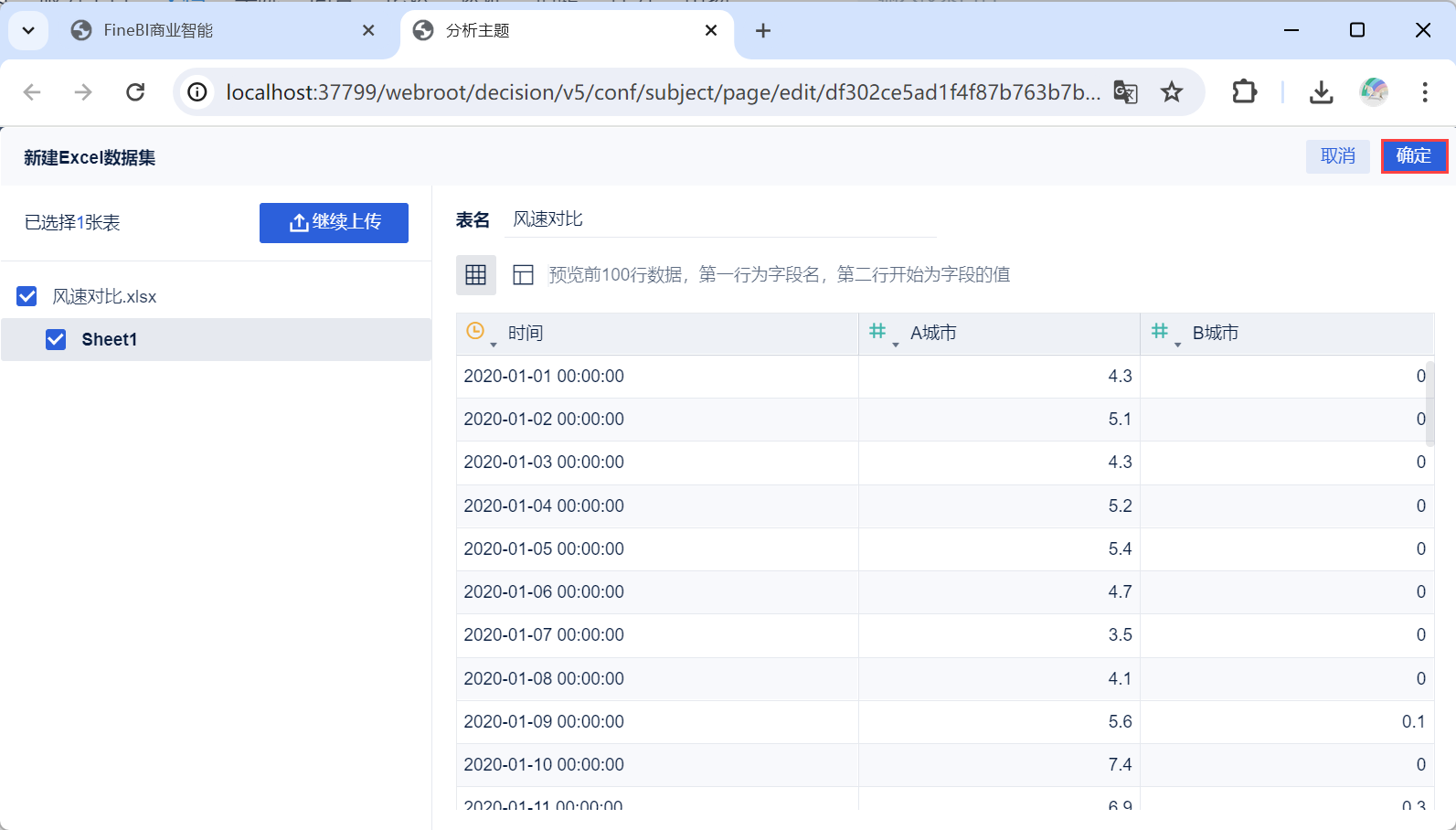Open the browser extensions puzzle icon
Viewport: 1456px width, 830px height.
tap(1244, 92)
